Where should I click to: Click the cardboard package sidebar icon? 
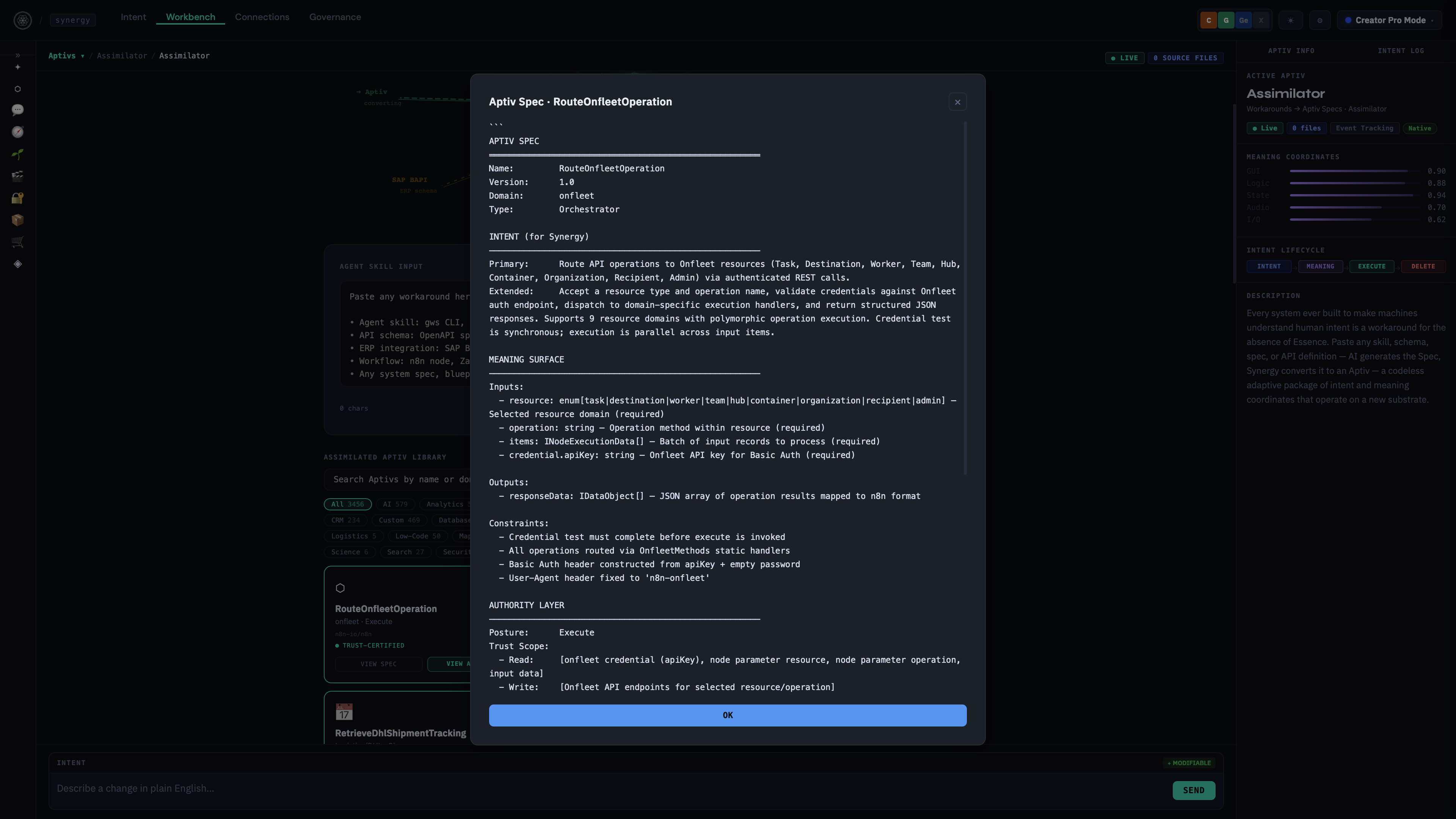pos(17,220)
